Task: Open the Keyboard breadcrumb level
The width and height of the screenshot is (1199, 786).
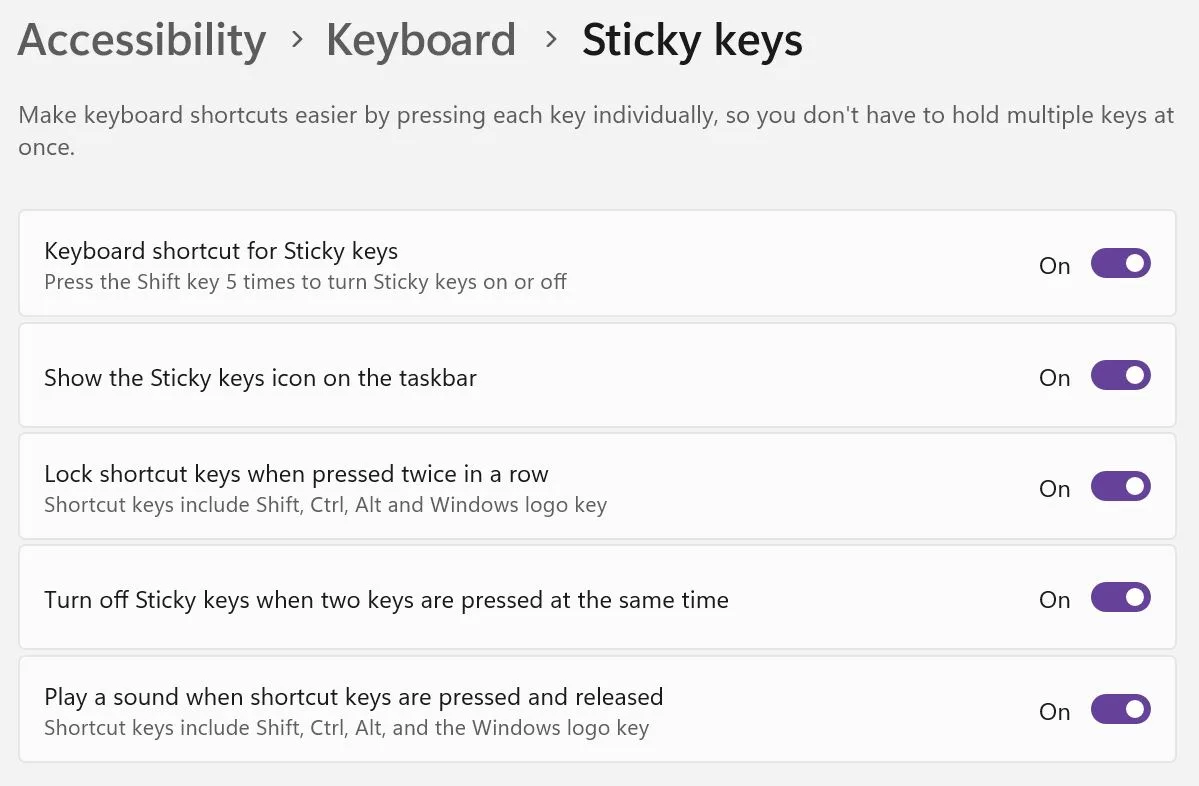Action: click(x=421, y=40)
